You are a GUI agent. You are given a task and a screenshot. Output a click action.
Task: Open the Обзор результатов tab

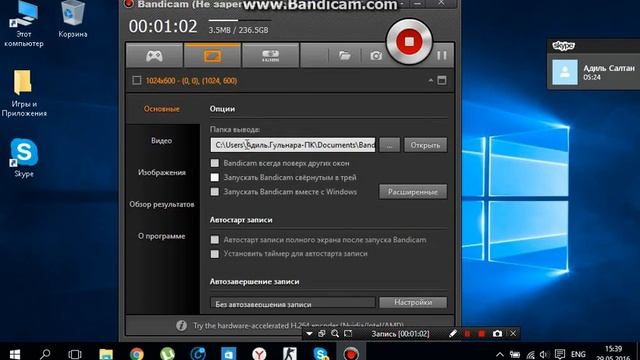[x=162, y=204]
